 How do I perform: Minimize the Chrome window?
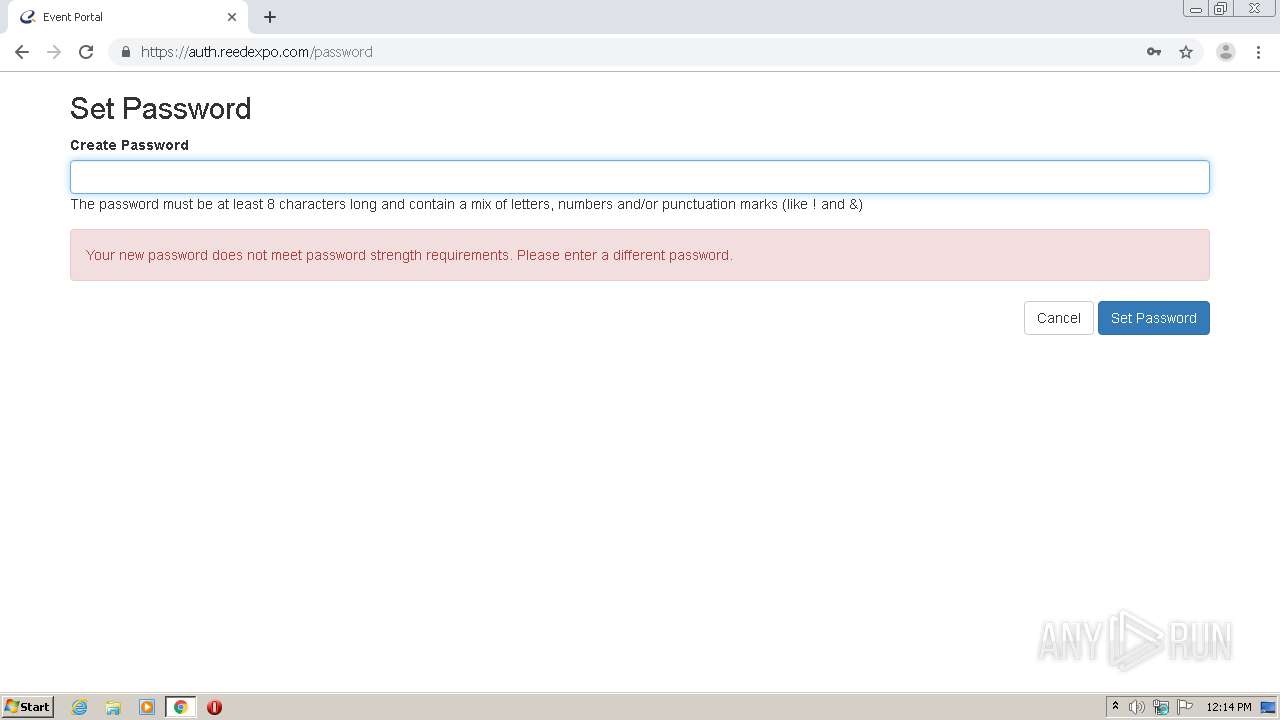coord(1196,9)
